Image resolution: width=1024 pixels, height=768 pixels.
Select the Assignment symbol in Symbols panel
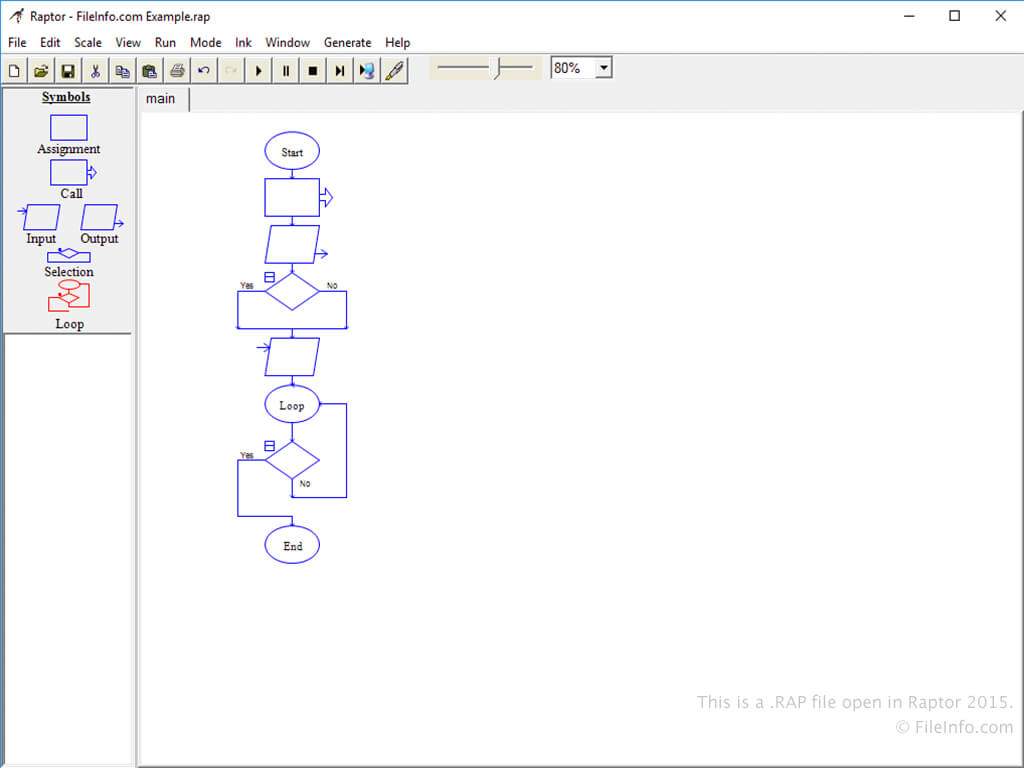click(x=69, y=128)
